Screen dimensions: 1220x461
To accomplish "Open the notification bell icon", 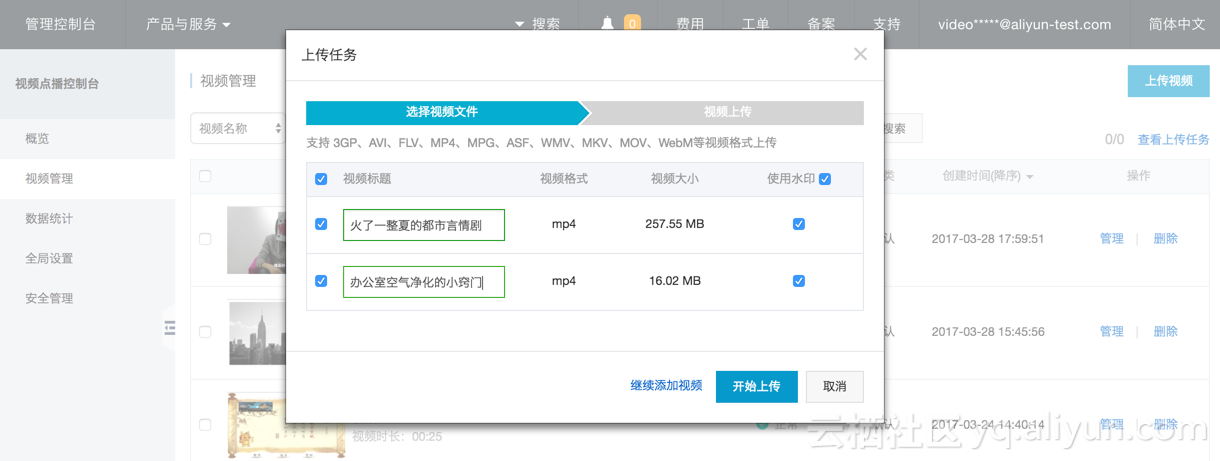I will (607, 24).
